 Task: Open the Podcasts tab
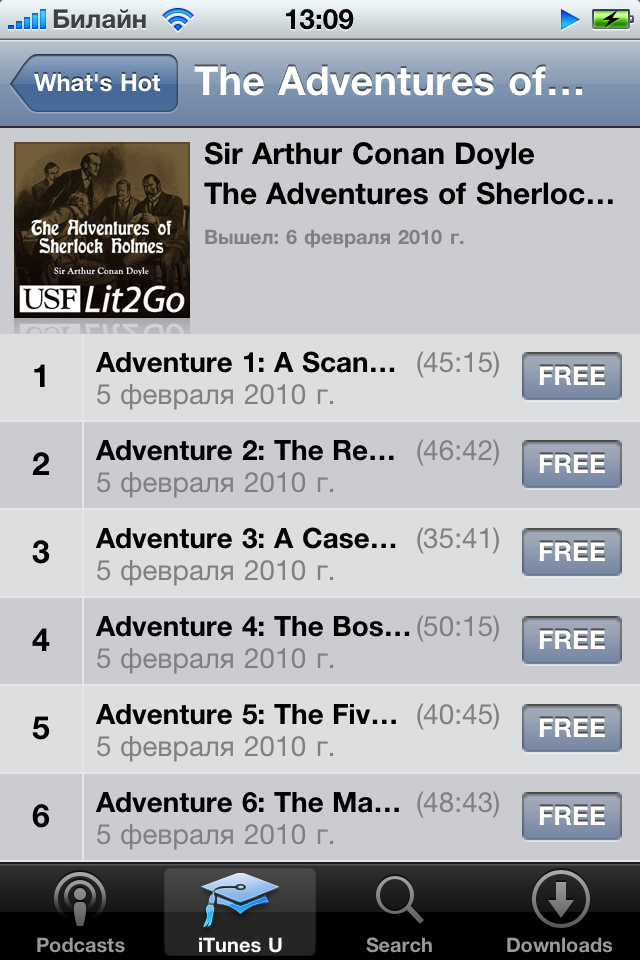coord(80,912)
